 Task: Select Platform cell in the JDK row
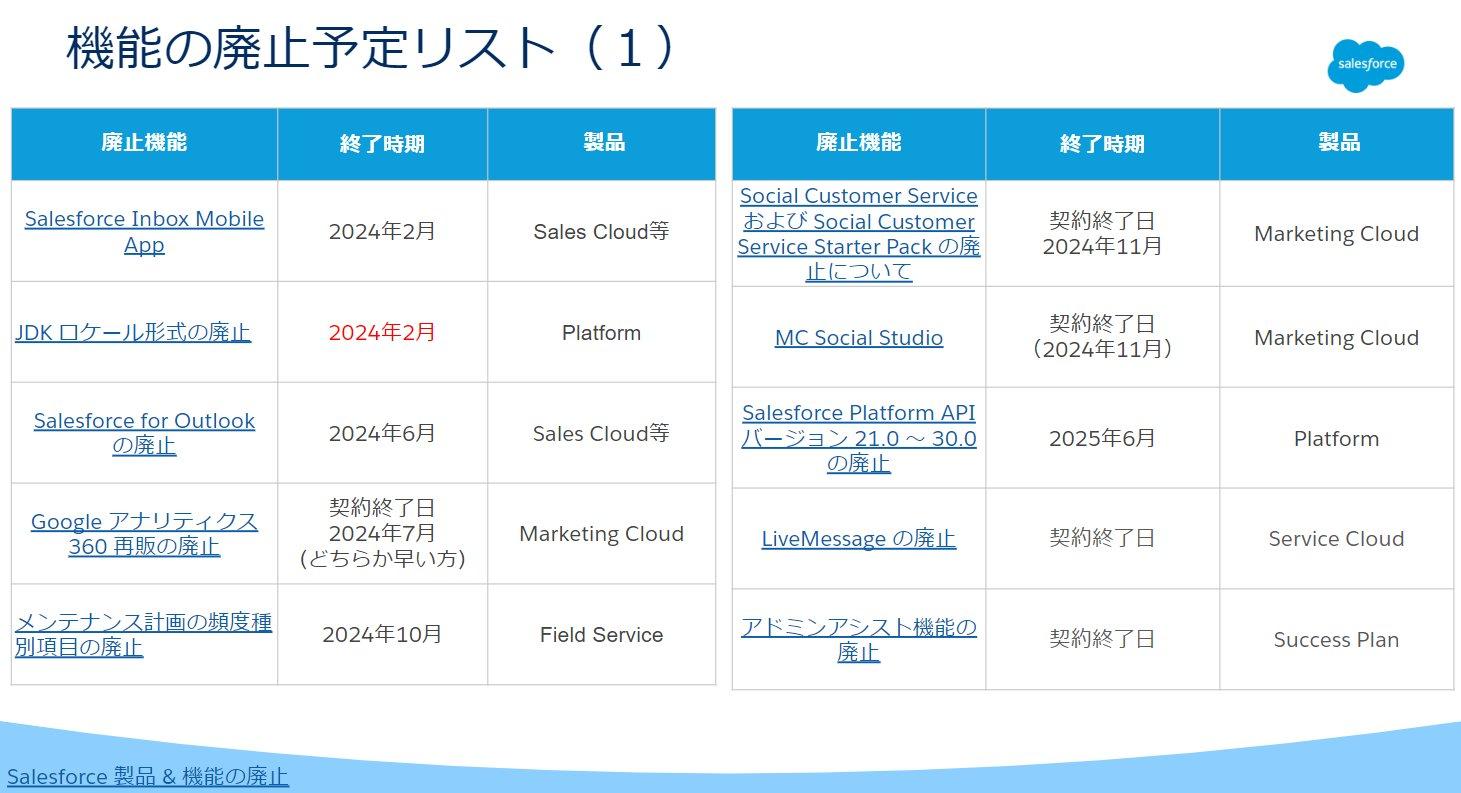[601, 333]
